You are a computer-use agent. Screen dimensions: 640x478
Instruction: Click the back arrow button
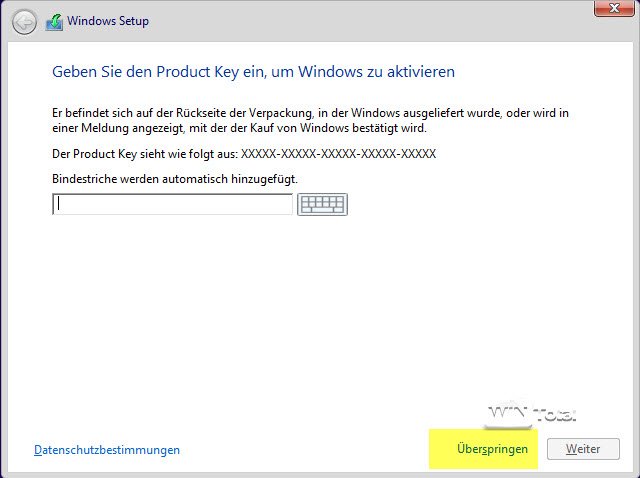click(24, 22)
